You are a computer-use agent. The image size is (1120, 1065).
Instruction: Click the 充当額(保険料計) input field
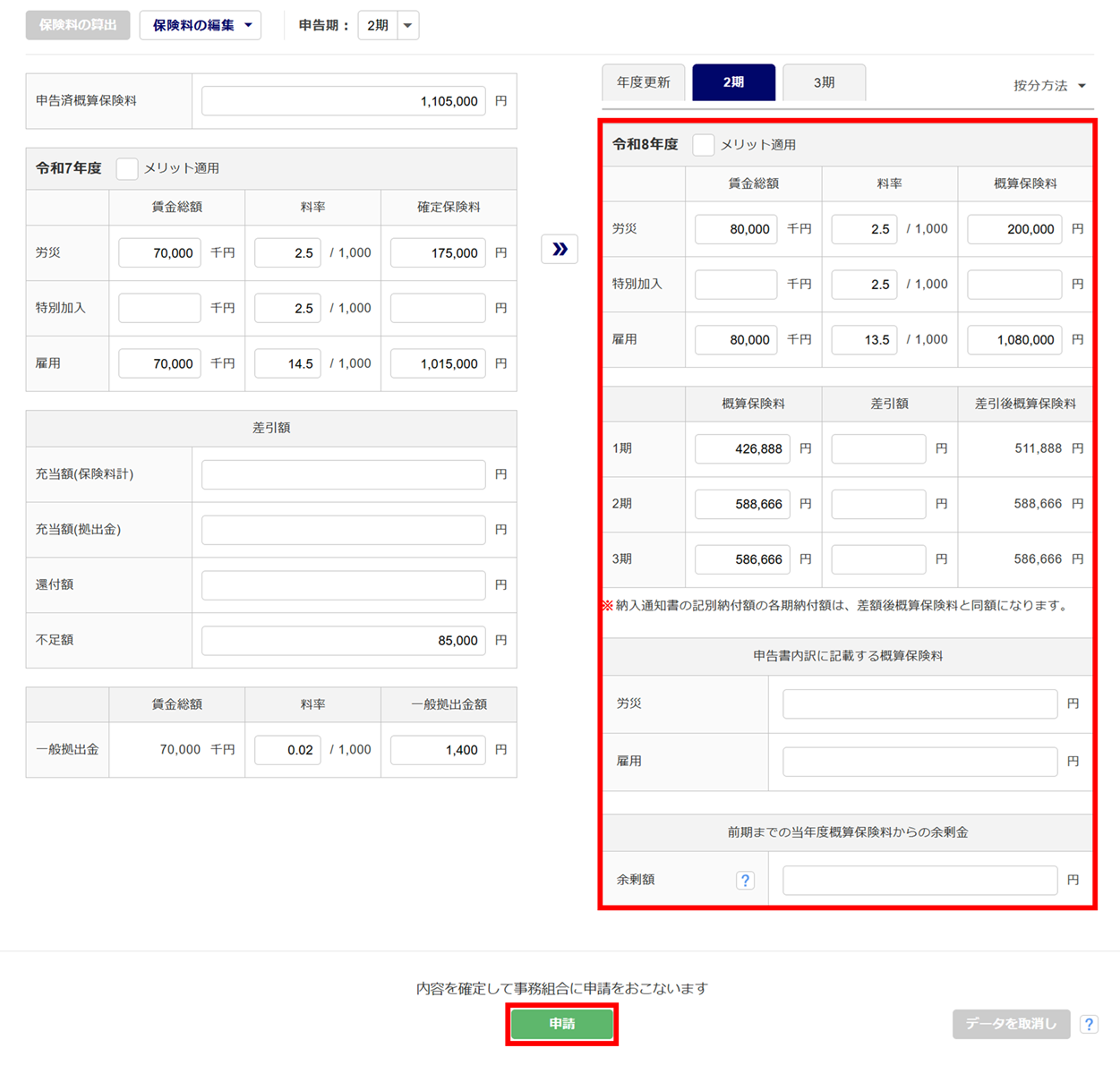coord(344,474)
